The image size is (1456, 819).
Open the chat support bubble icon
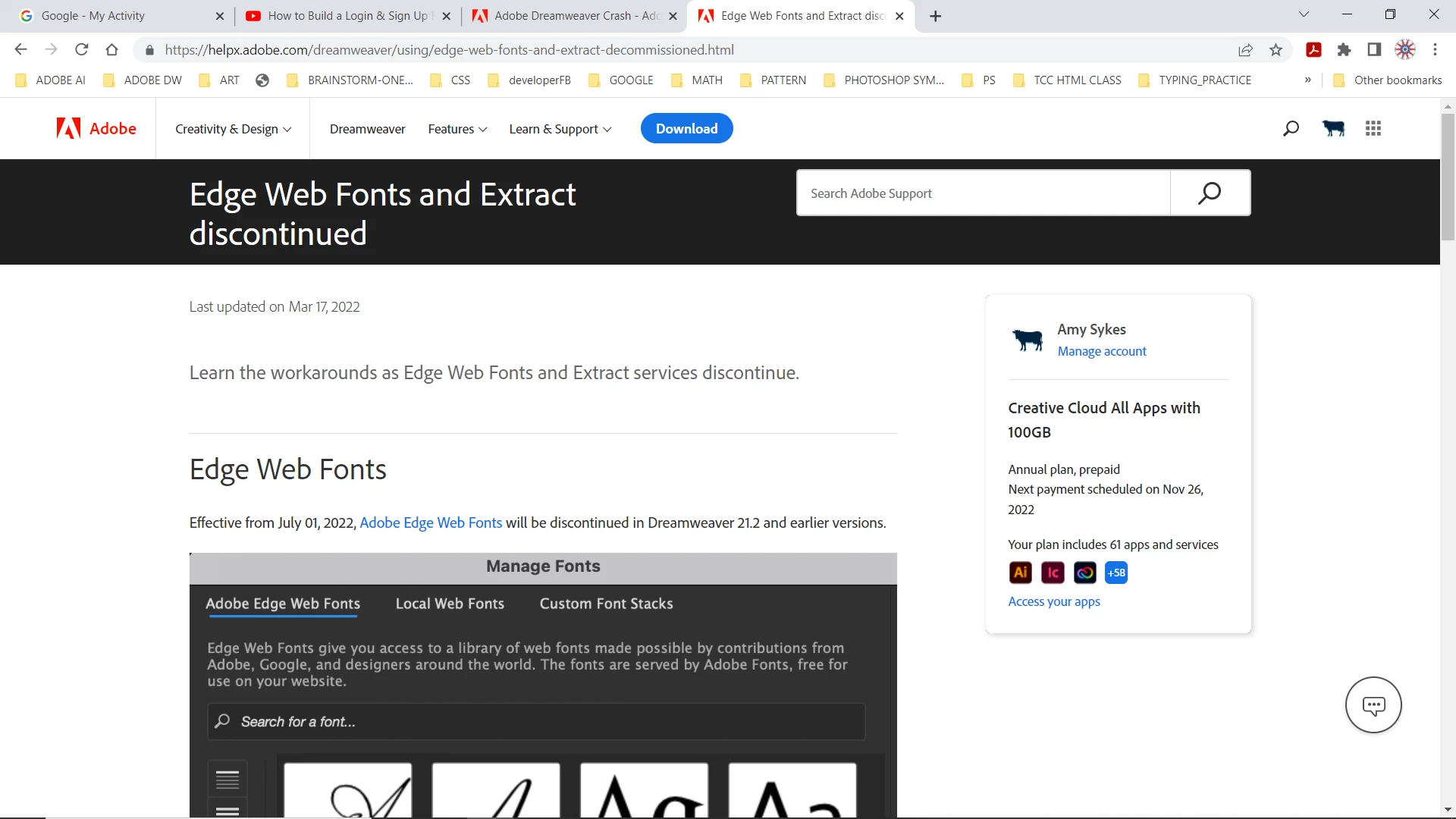[1373, 705]
